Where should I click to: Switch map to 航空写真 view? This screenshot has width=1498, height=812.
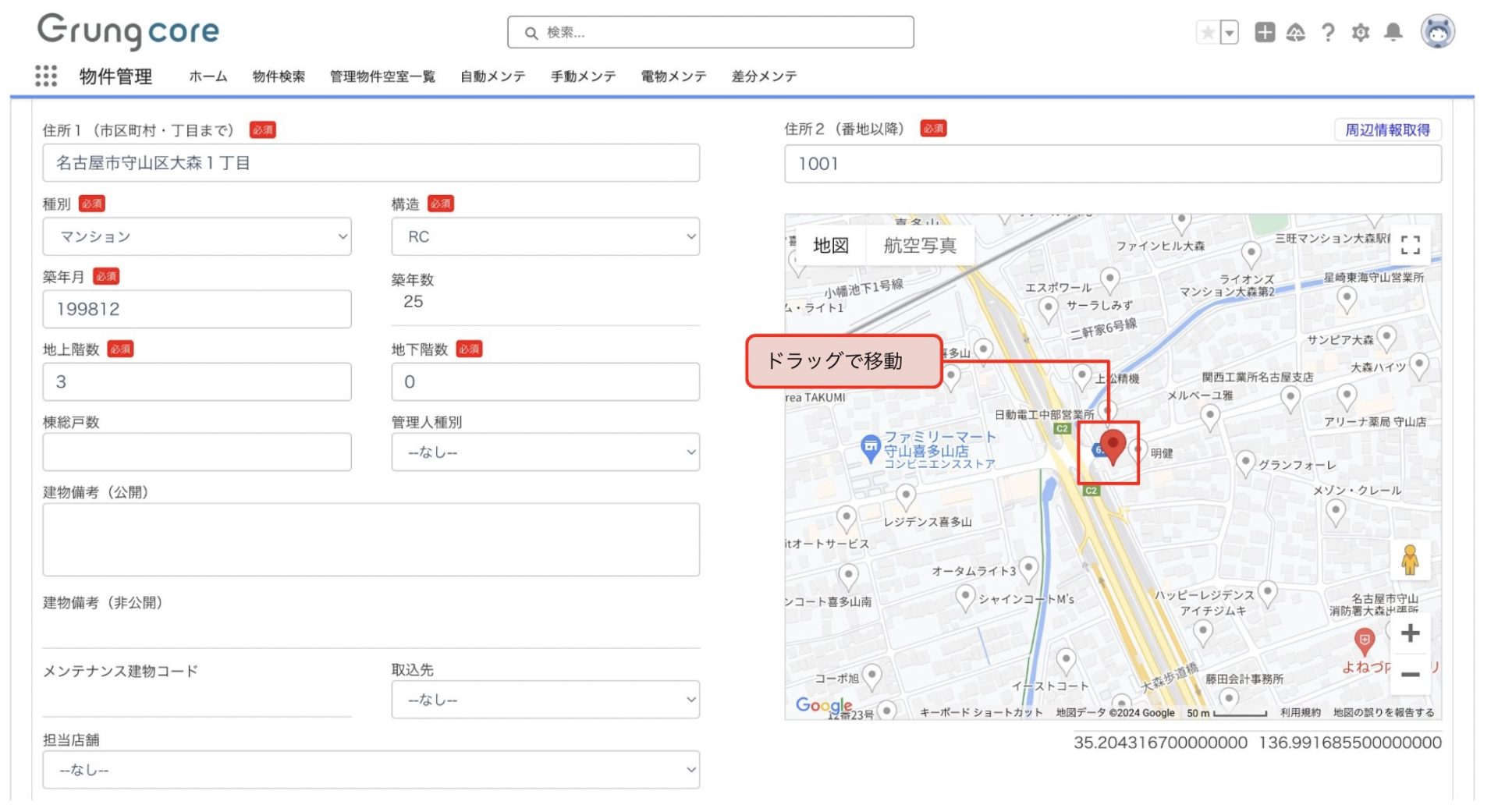pos(919,246)
